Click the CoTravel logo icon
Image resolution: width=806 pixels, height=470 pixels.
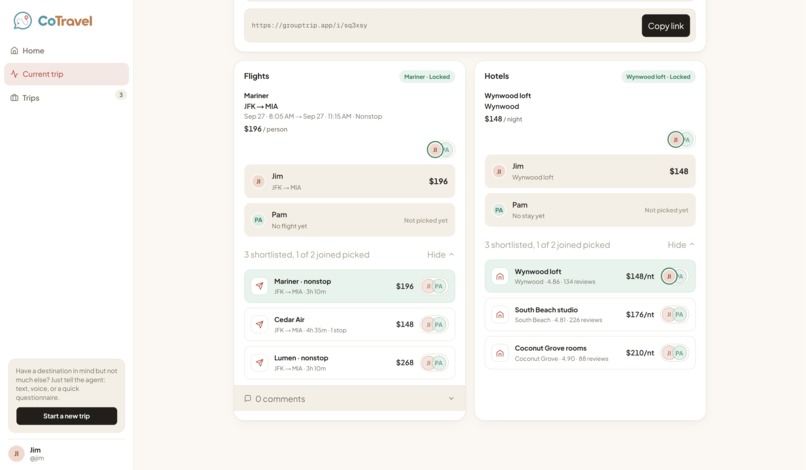click(x=23, y=21)
